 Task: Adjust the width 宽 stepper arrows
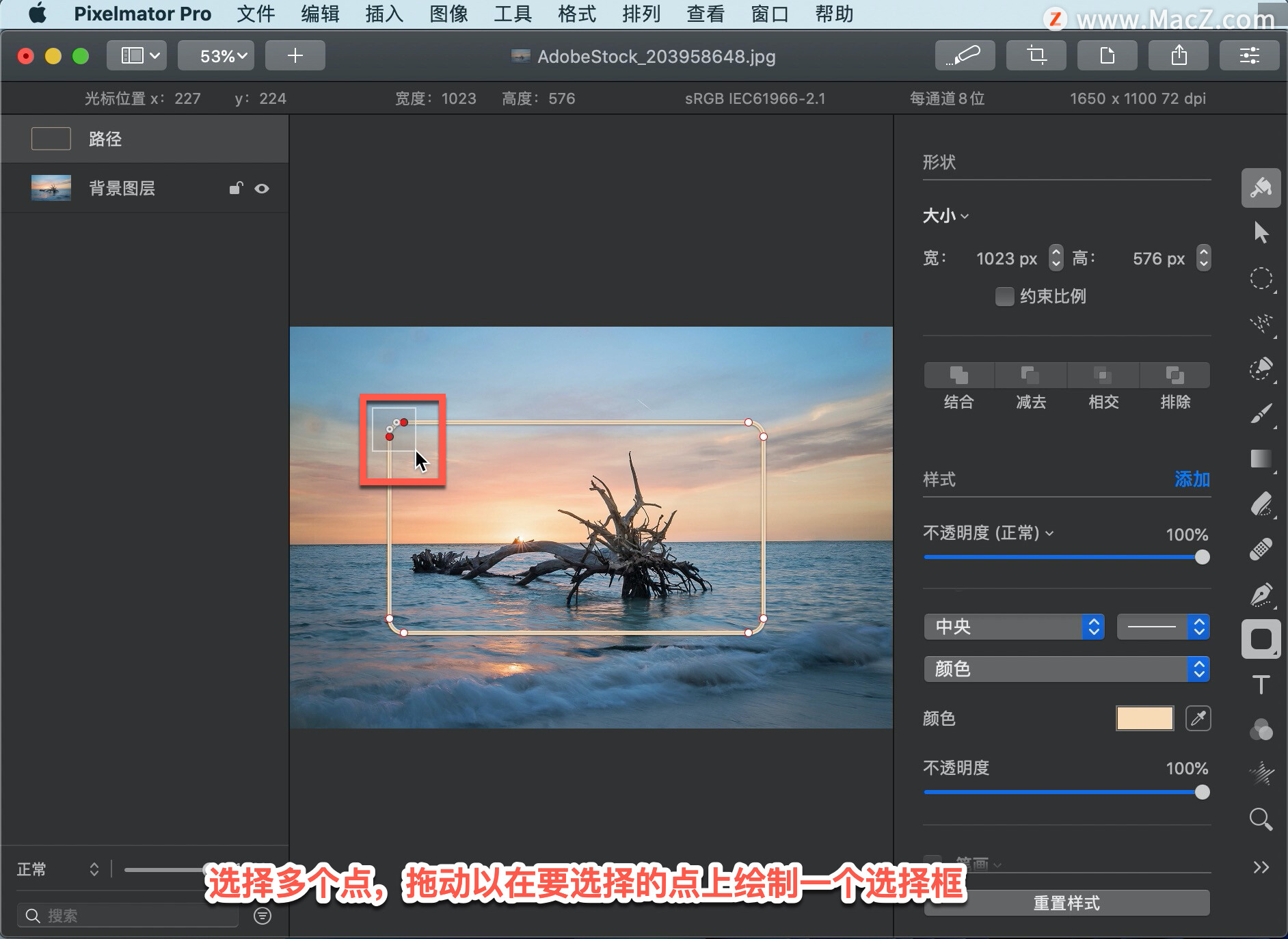tap(1056, 258)
